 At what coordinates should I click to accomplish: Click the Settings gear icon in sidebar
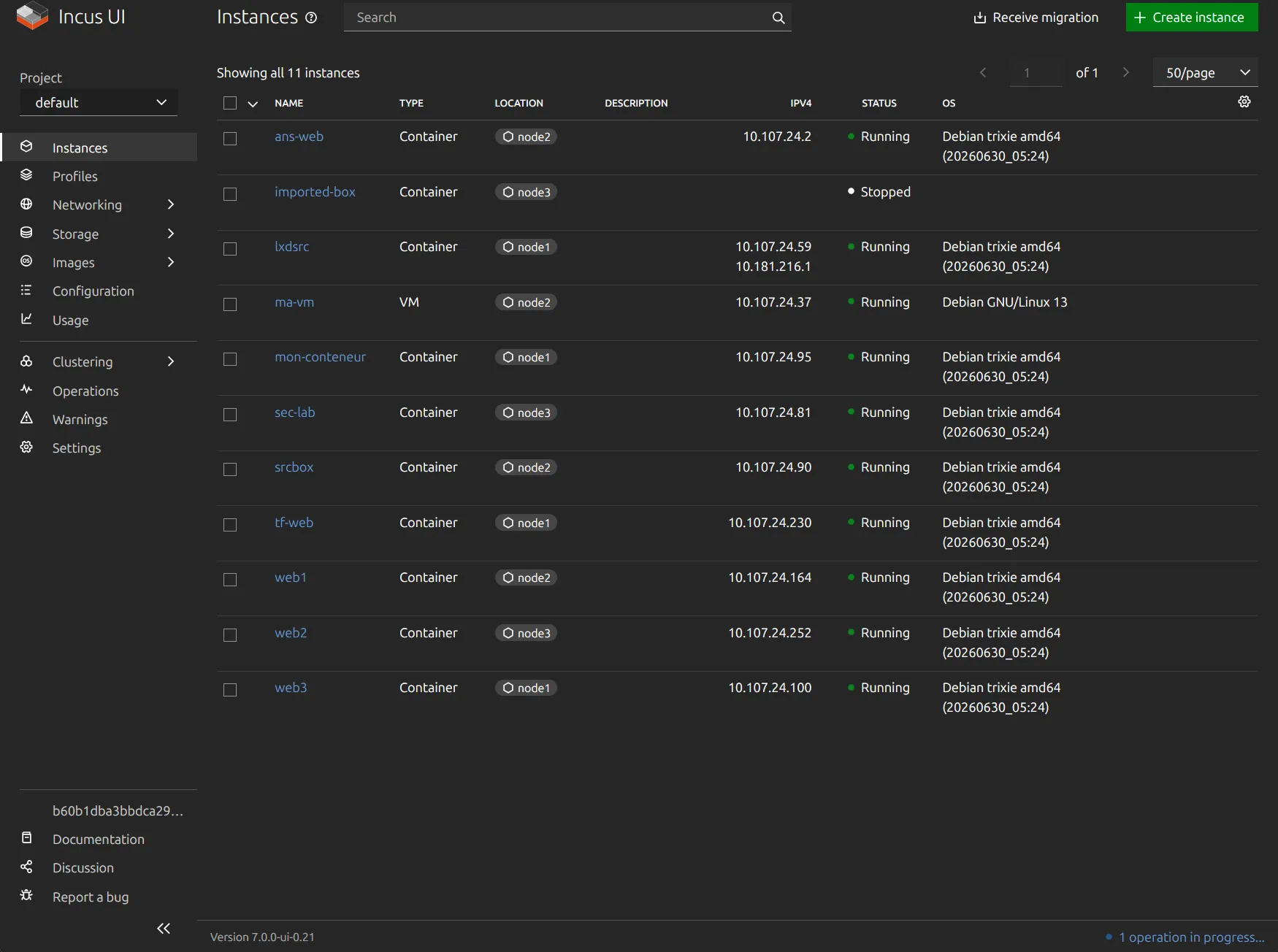(26, 447)
